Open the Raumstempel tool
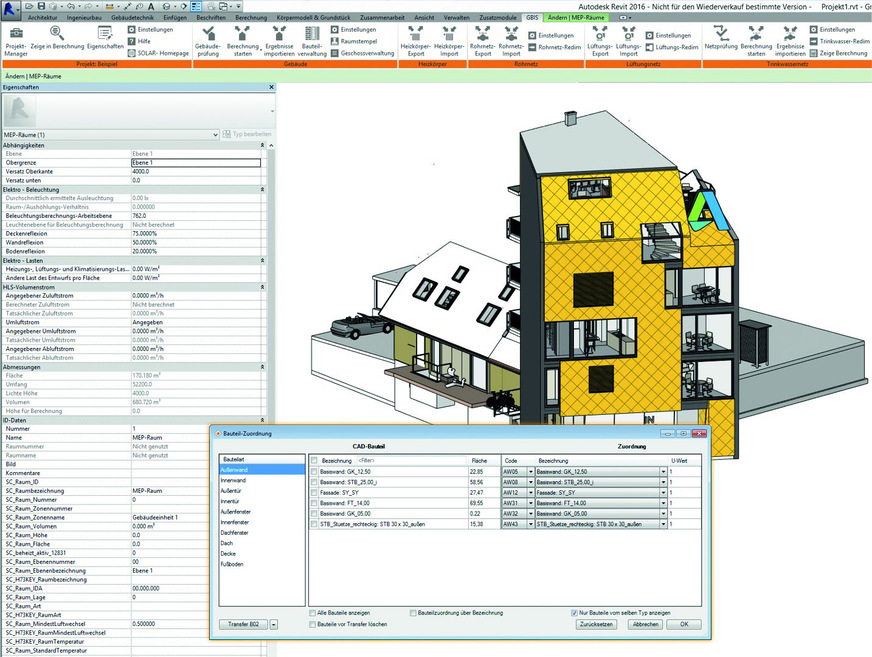 pos(352,42)
